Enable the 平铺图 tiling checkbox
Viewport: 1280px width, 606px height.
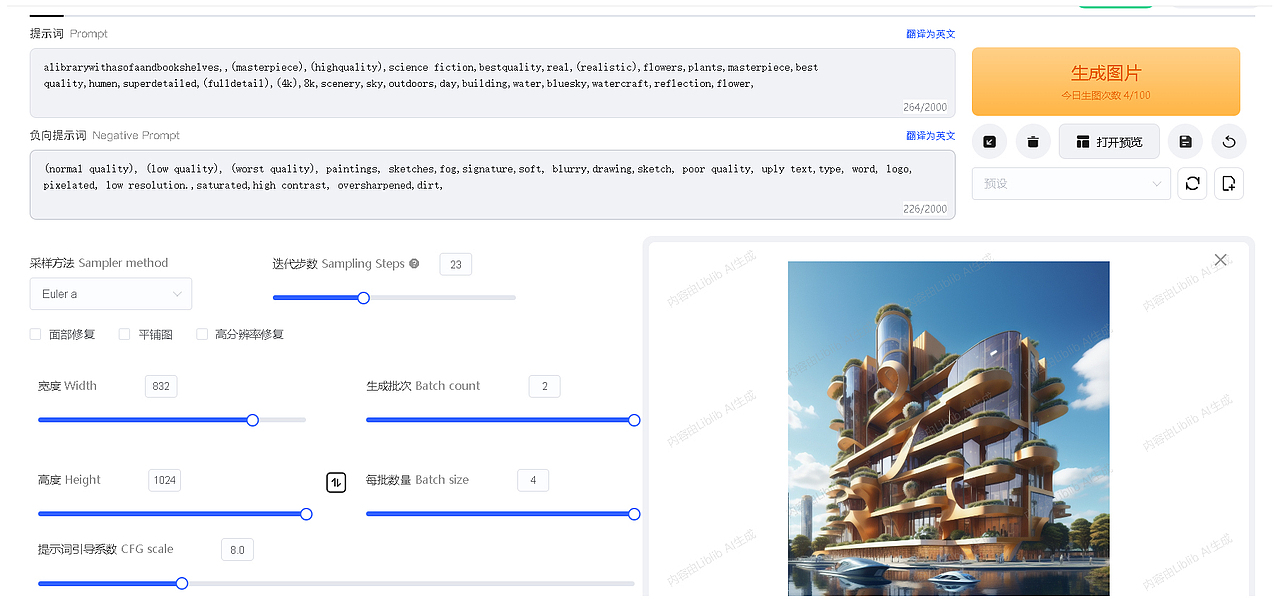[x=125, y=334]
